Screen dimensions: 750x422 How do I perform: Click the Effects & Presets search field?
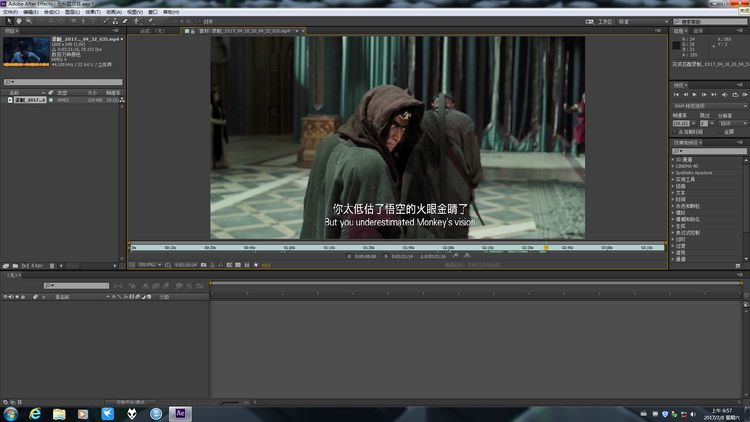[709, 151]
